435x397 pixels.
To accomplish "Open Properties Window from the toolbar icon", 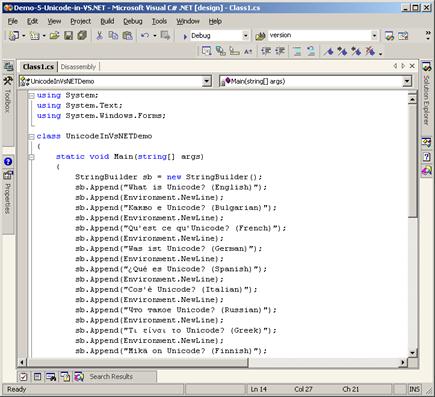I will point(403,36).
